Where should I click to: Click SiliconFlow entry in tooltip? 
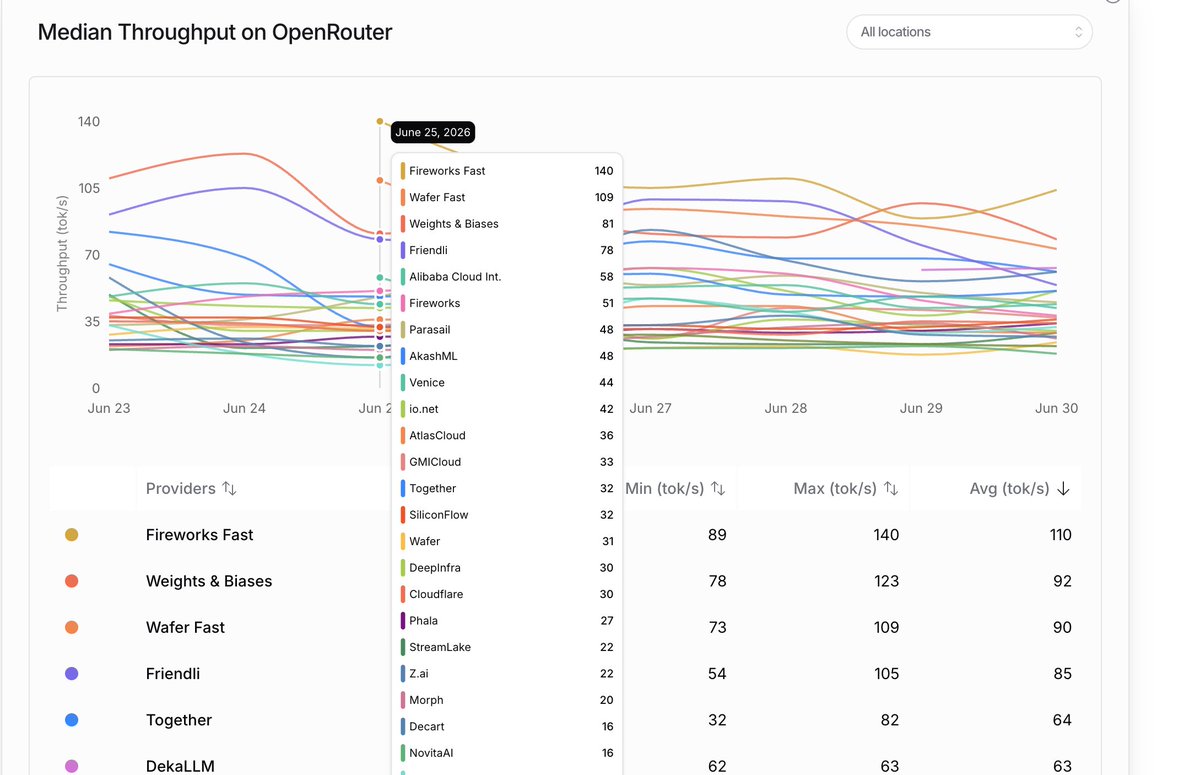click(x=507, y=515)
